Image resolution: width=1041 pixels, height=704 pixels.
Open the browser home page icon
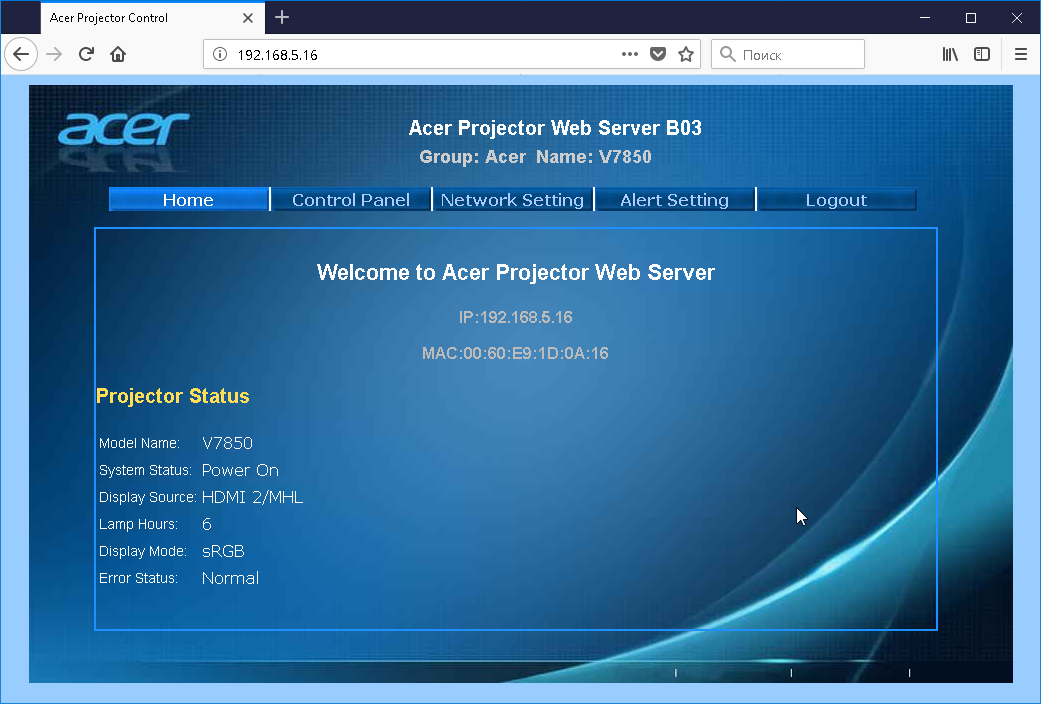118,54
